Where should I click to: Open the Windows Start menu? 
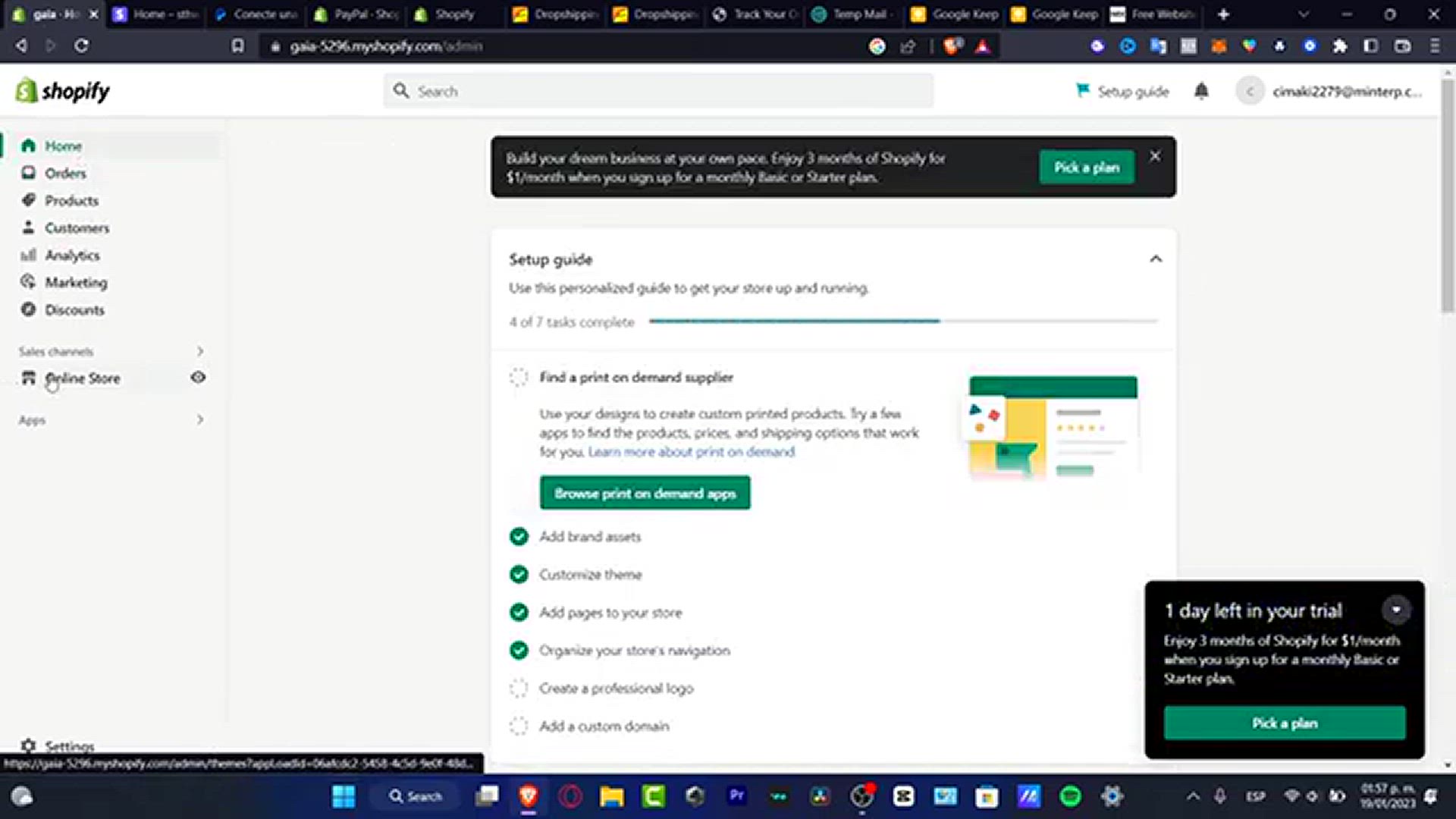point(344,796)
